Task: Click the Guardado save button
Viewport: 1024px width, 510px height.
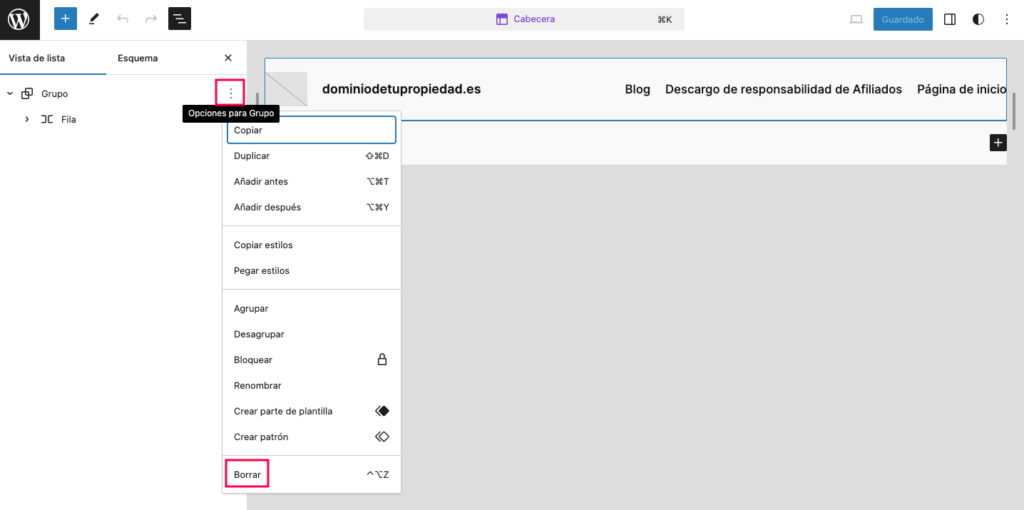Action: tap(903, 20)
